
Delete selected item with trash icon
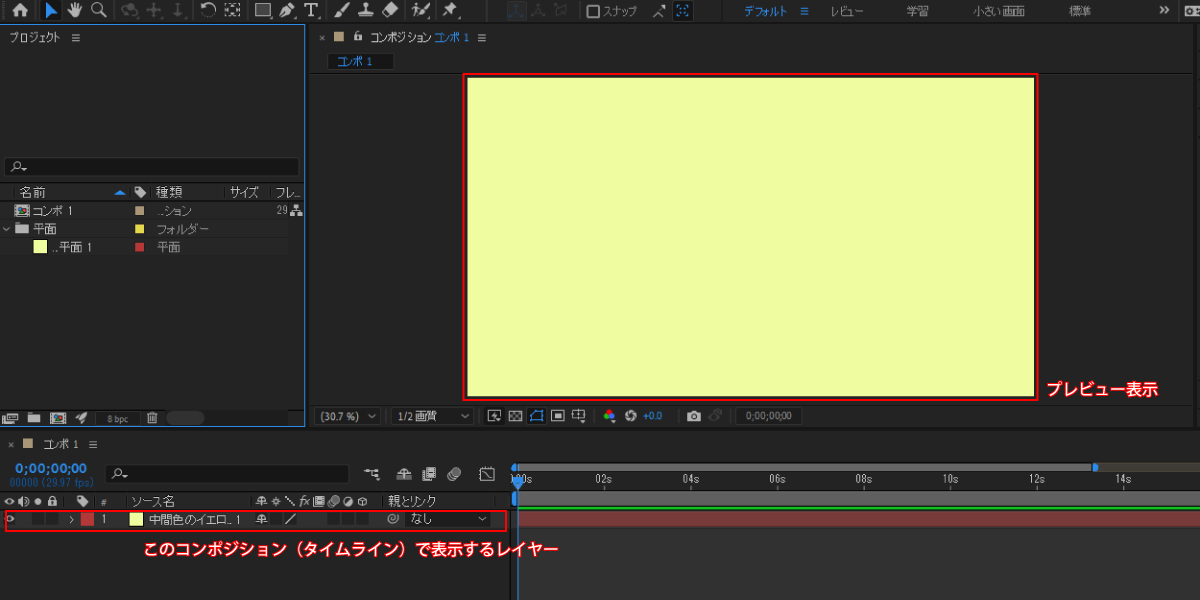point(152,417)
